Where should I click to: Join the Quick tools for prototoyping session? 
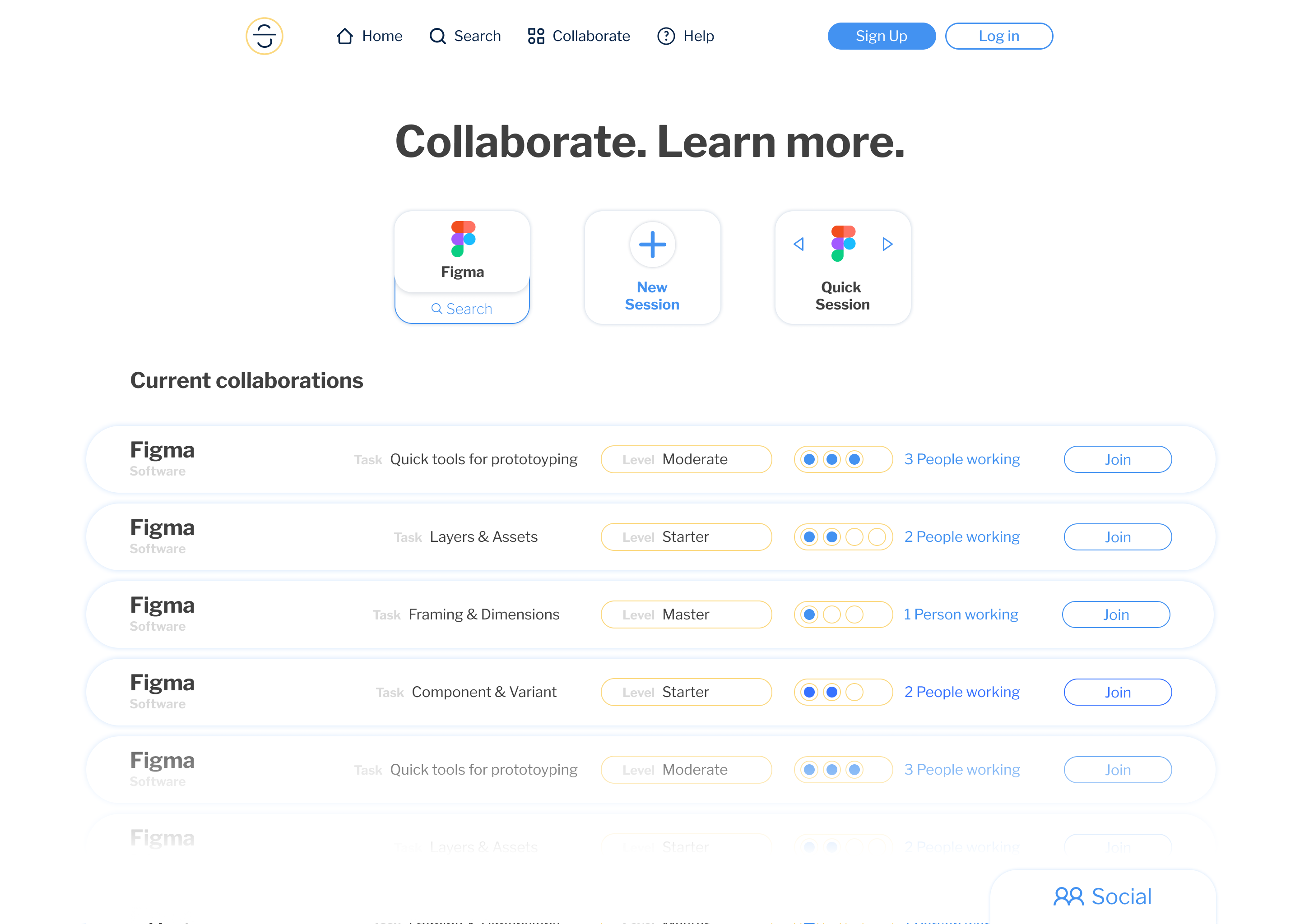click(x=1117, y=459)
